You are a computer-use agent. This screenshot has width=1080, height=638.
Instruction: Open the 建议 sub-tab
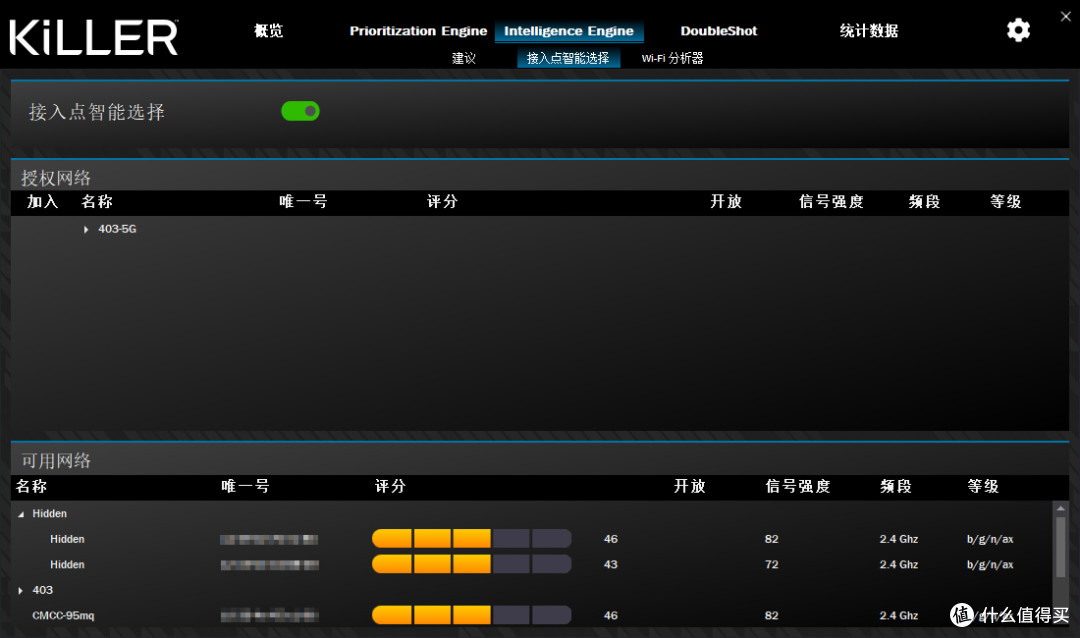[x=464, y=58]
